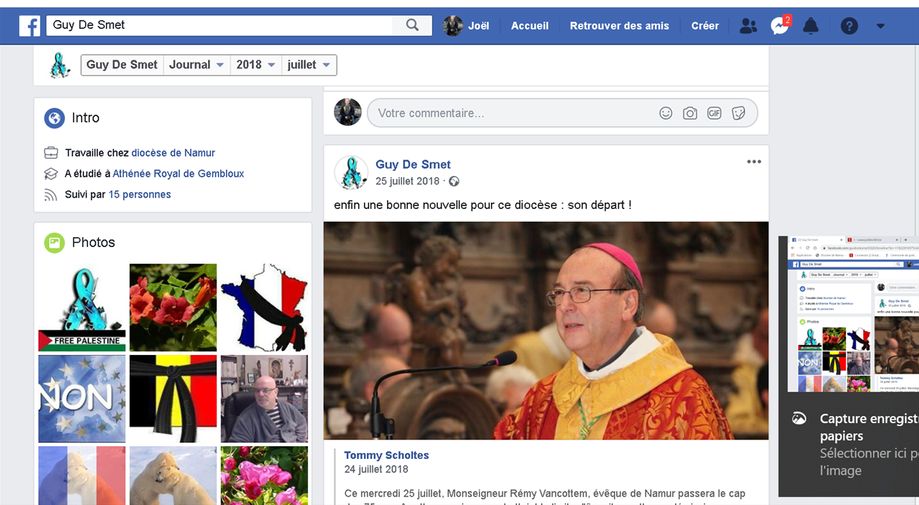Screen dimensions: 919x505
Task: Click the Facebook logo icon
Action: point(29,26)
